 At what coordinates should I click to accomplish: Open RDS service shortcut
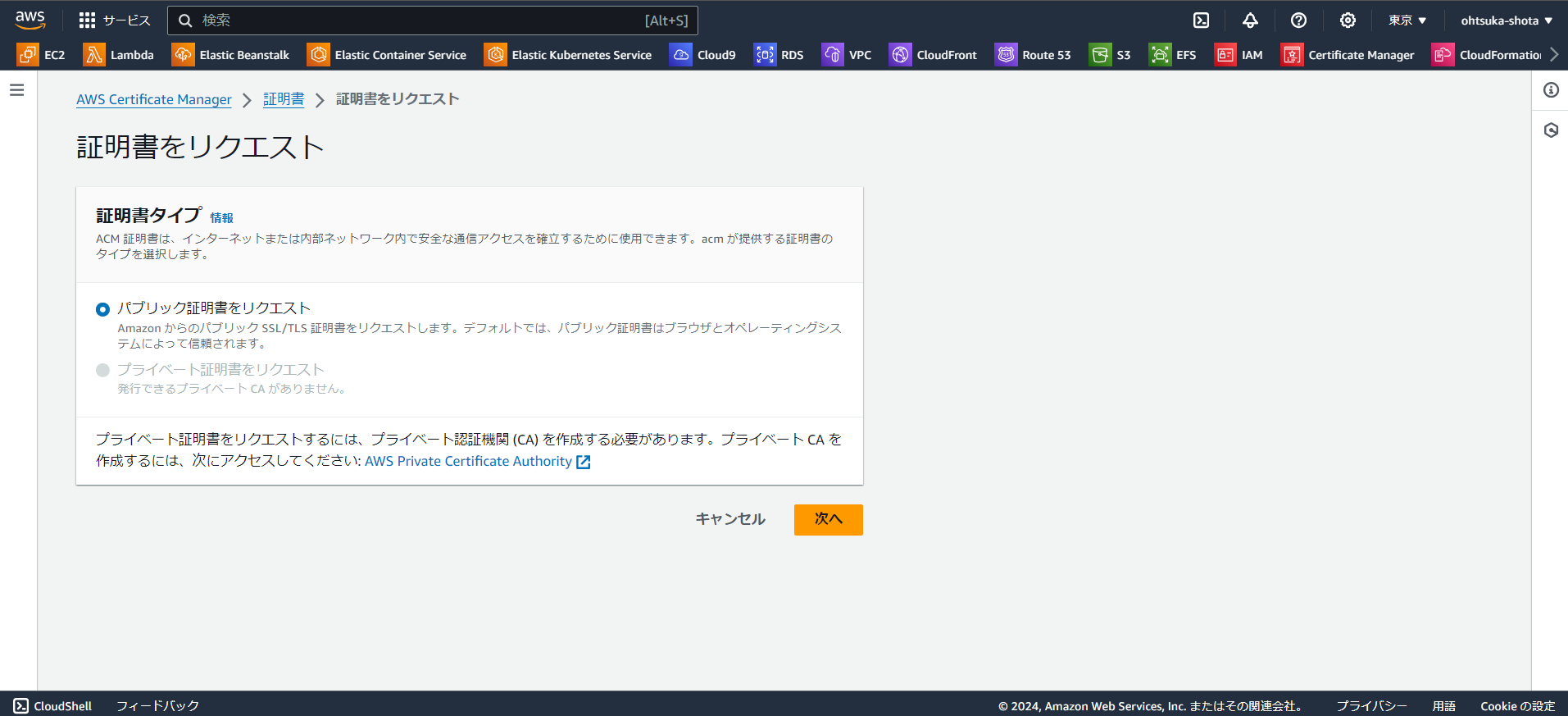[779, 55]
